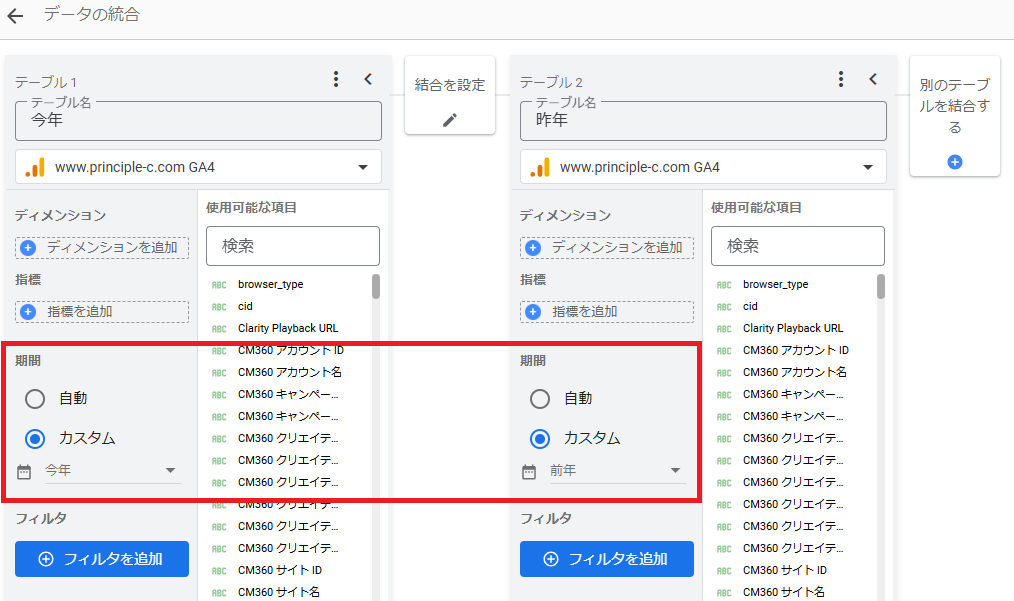Select カスタム period option in Table 1
Image resolution: width=1014 pixels, height=601 pixels.
tap(35, 438)
